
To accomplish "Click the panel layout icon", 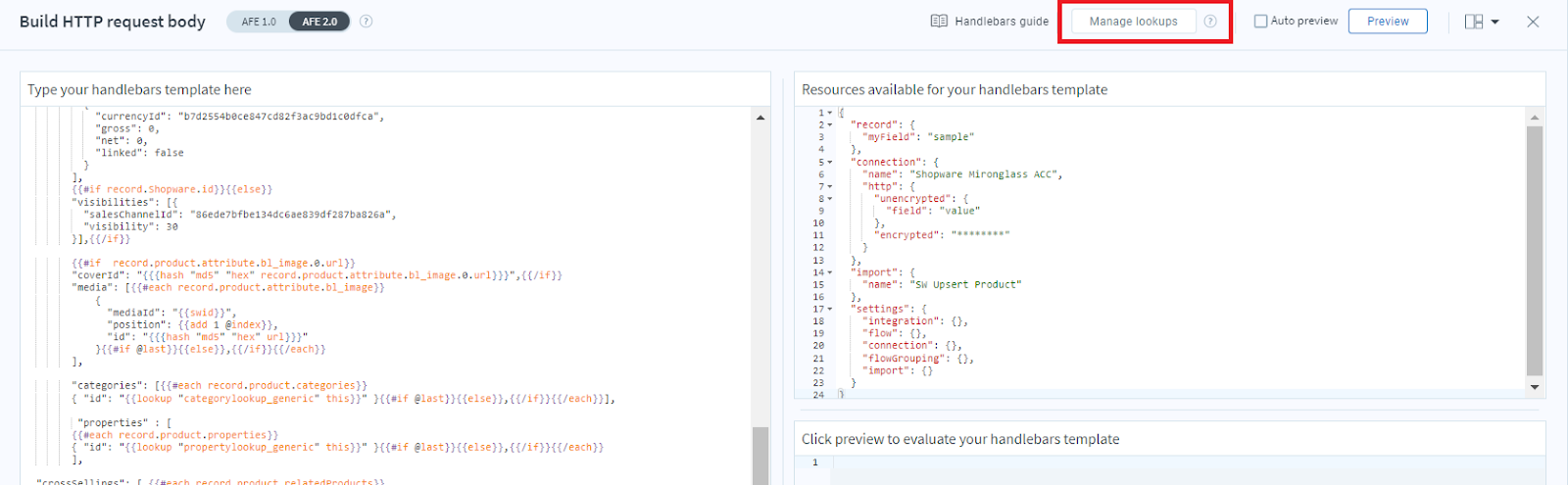I will click(1474, 22).
